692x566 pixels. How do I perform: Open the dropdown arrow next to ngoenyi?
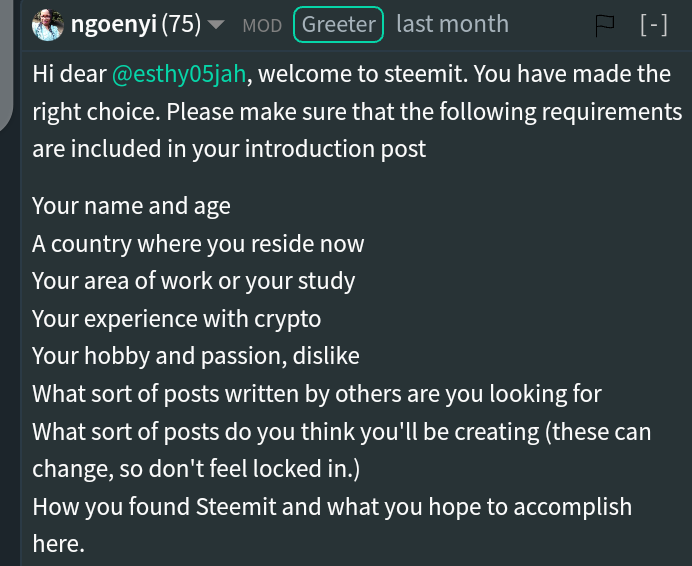(x=216, y=25)
